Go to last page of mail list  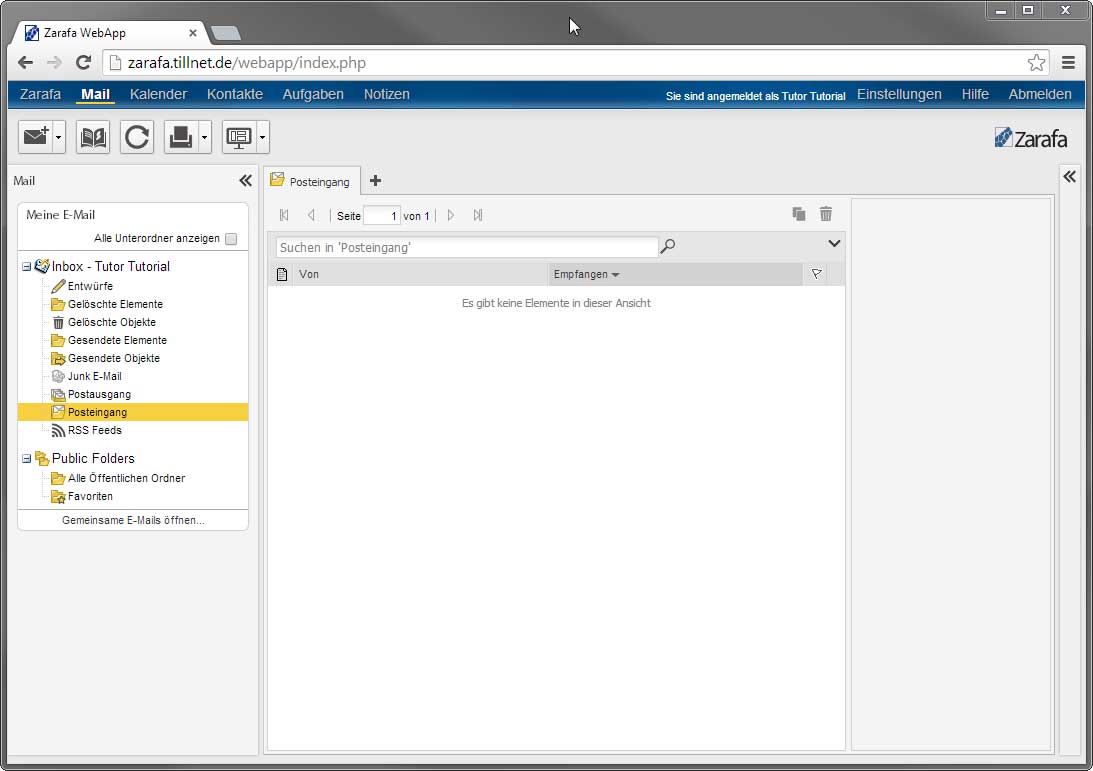click(x=477, y=215)
